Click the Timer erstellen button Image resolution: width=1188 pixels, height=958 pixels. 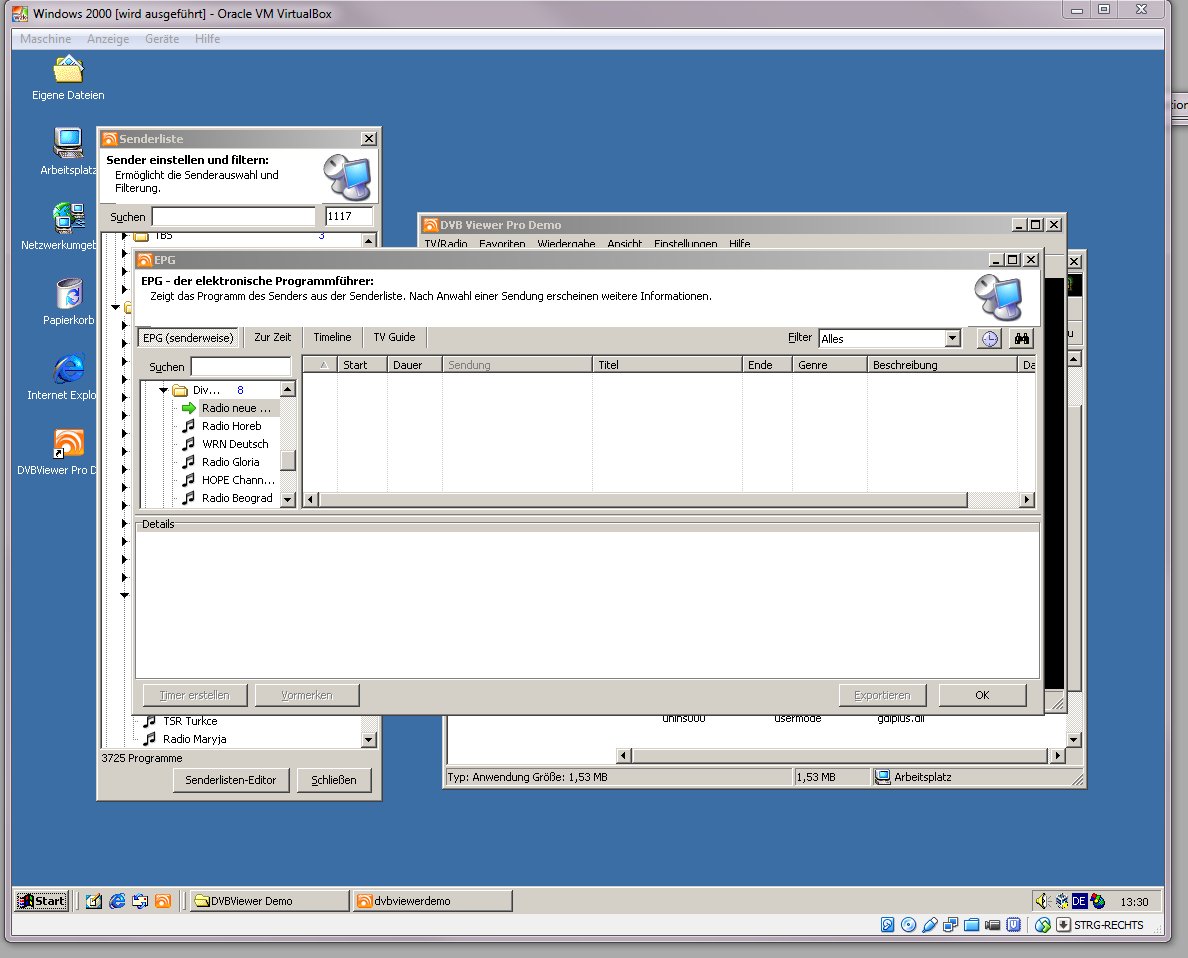coord(195,695)
